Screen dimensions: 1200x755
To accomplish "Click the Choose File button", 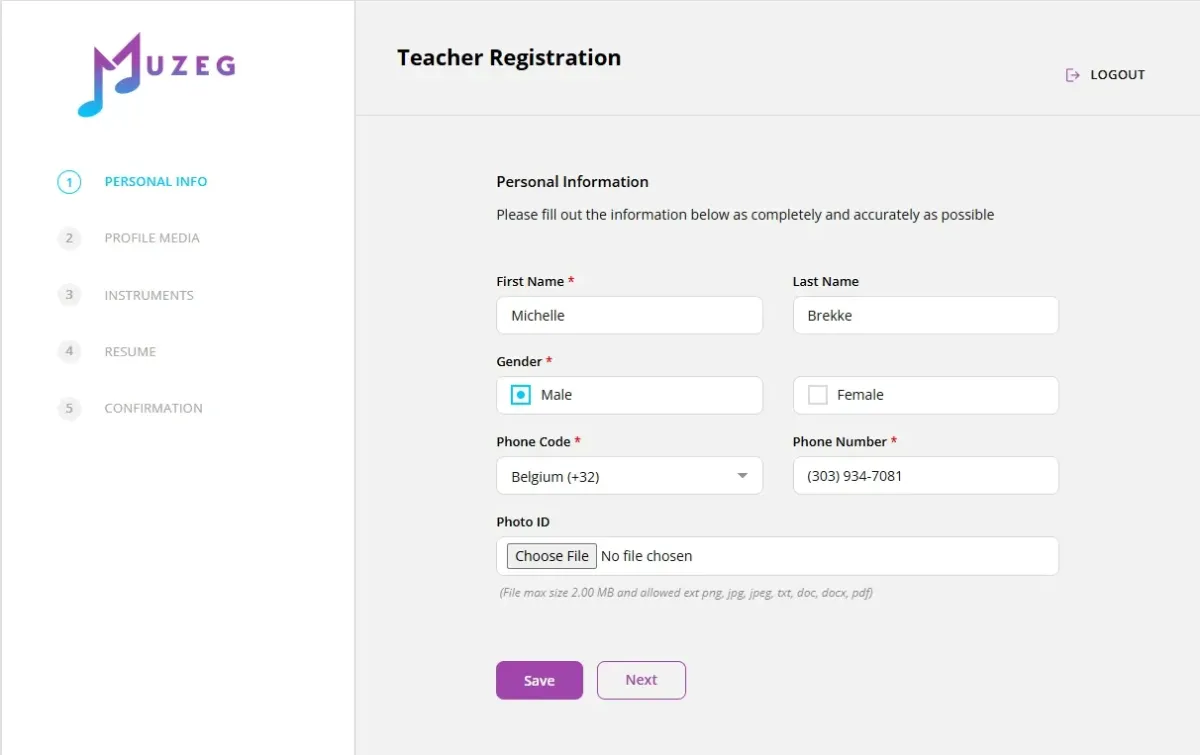I will pos(552,556).
